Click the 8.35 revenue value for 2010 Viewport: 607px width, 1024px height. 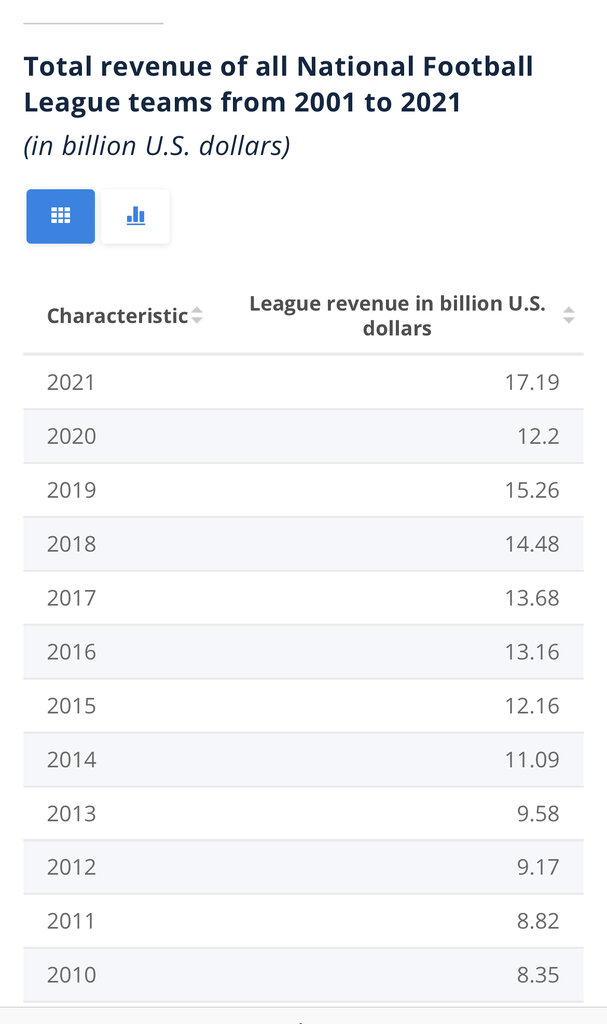pyautogui.click(x=538, y=975)
